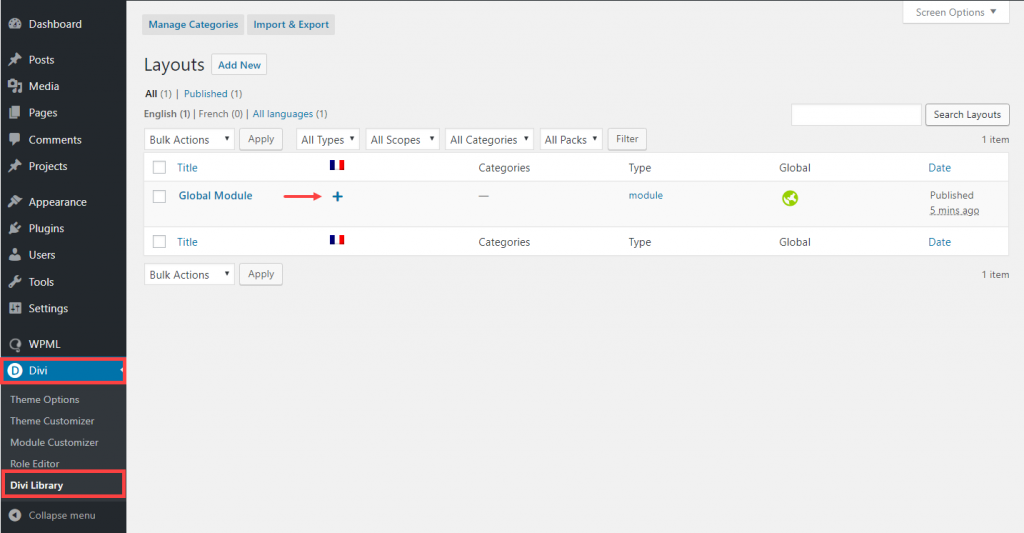Click the Divi D logo icon
The width and height of the screenshot is (1024, 533).
click(x=14, y=370)
